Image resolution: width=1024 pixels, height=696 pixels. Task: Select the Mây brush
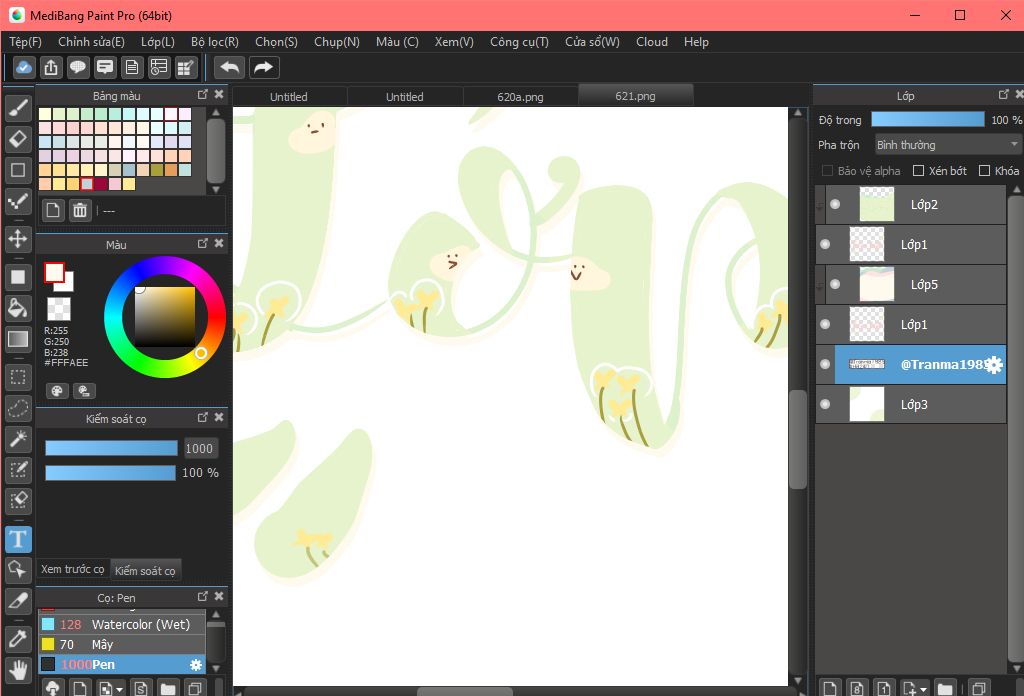(x=122, y=644)
